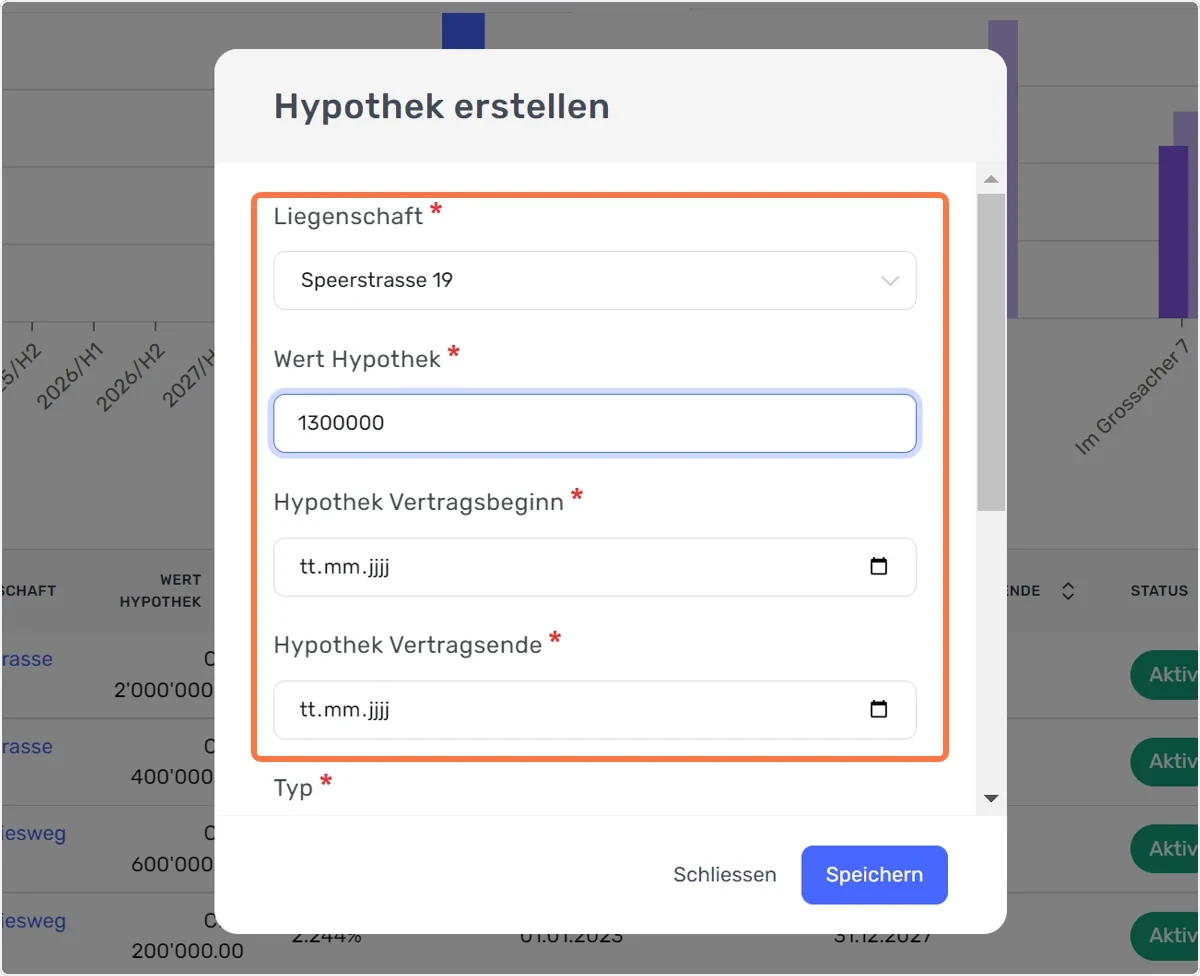Click the Aktiv badge in the 200'000.00 row
The width and height of the screenshot is (1200, 976).
click(1165, 936)
